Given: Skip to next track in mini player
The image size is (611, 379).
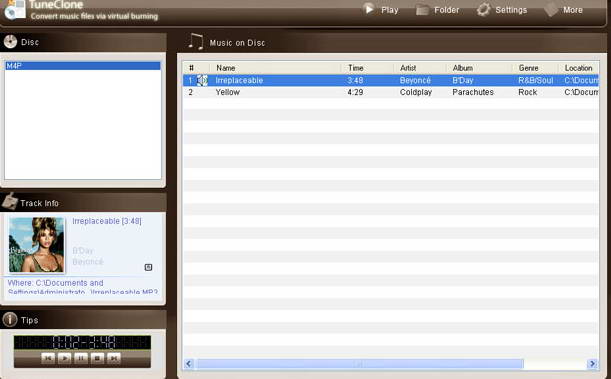Looking at the screenshot, I should click(x=114, y=358).
